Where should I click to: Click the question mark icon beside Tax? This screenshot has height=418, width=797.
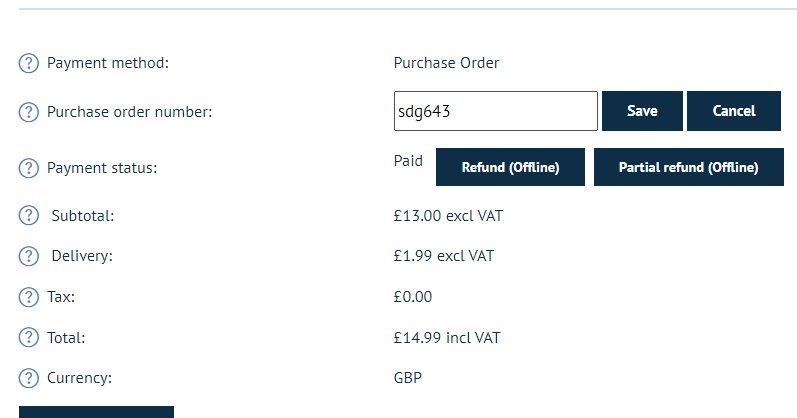[28, 296]
